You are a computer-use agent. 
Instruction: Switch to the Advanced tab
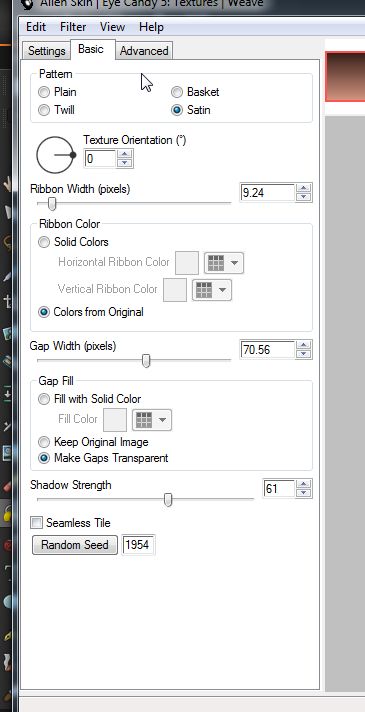(x=144, y=51)
